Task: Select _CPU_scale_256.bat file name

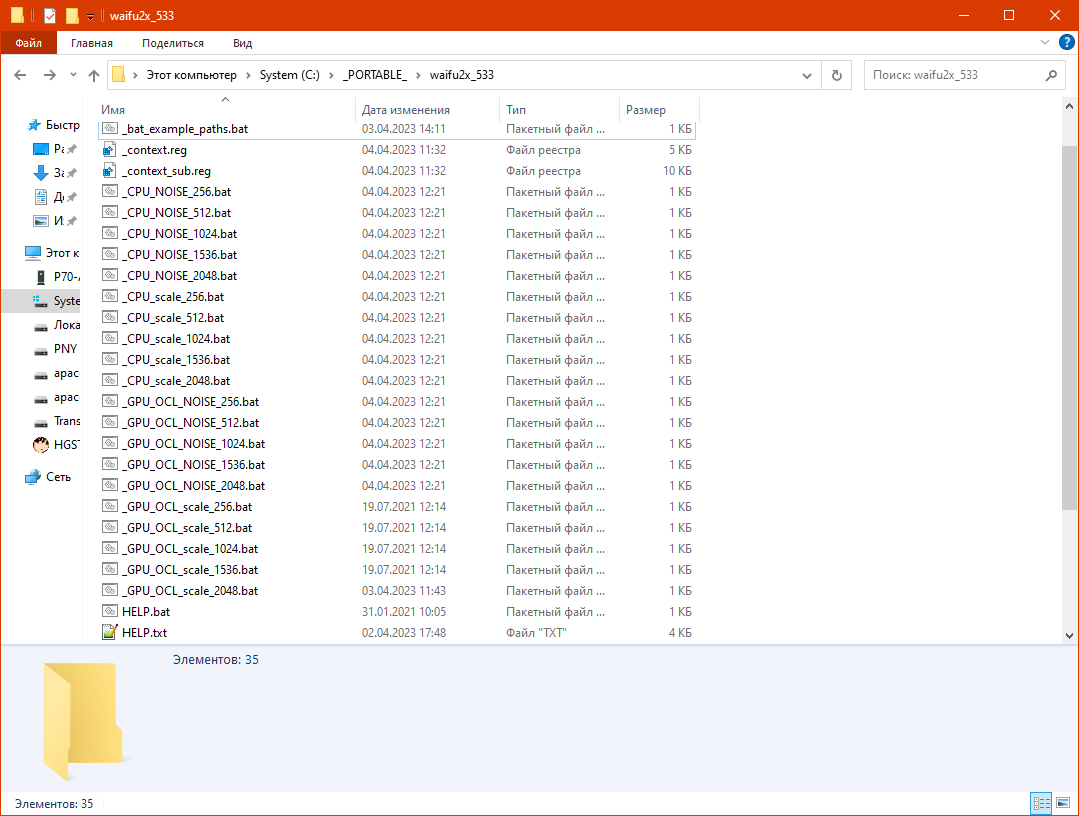Action: 173,297
